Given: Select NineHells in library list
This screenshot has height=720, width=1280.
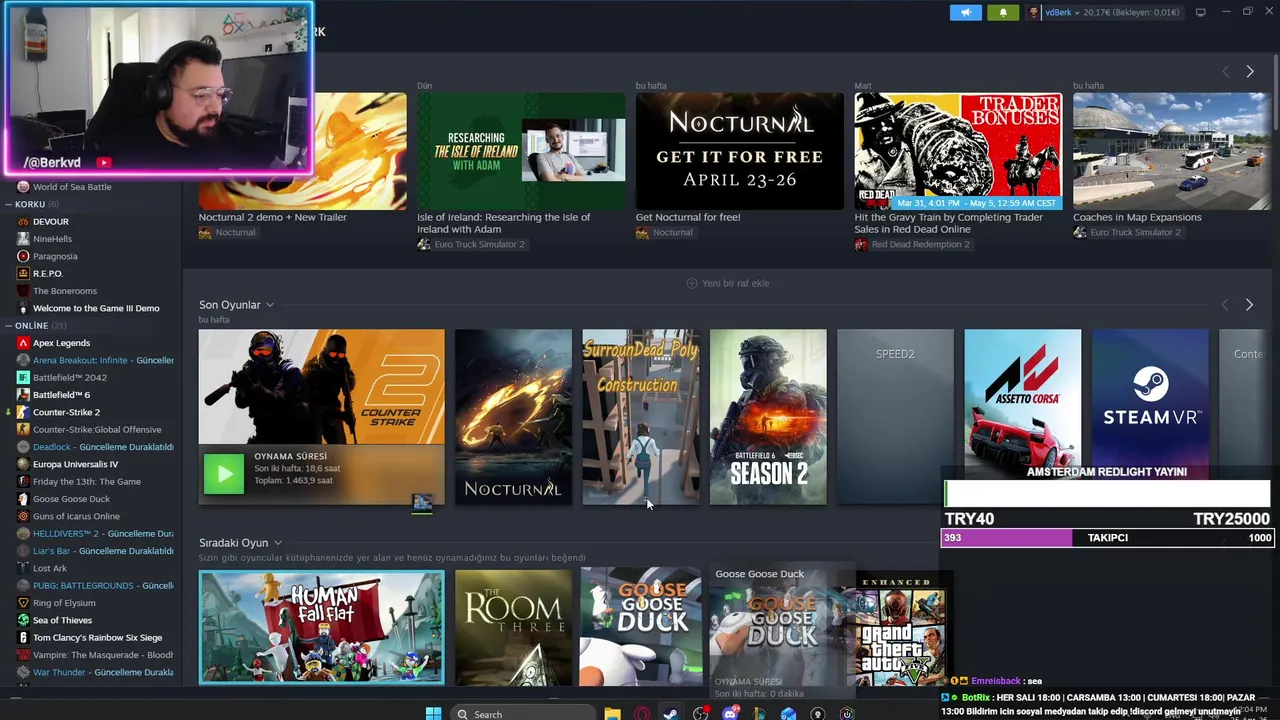Looking at the screenshot, I should click(52, 239).
